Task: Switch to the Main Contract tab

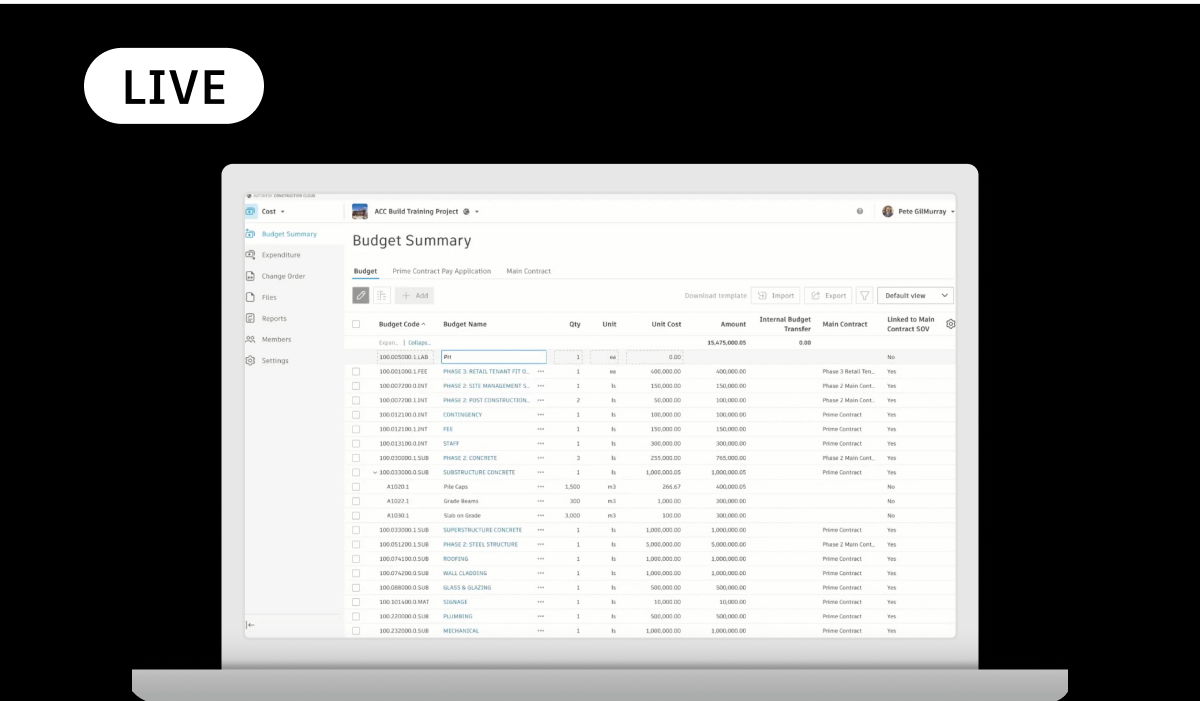Action: pos(528,270)
